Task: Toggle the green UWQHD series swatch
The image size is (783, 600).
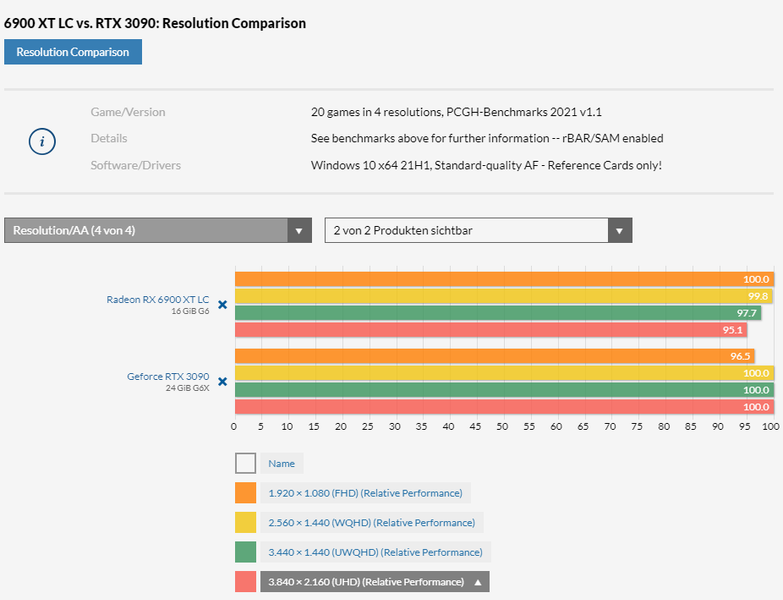Action: point(246,552)
